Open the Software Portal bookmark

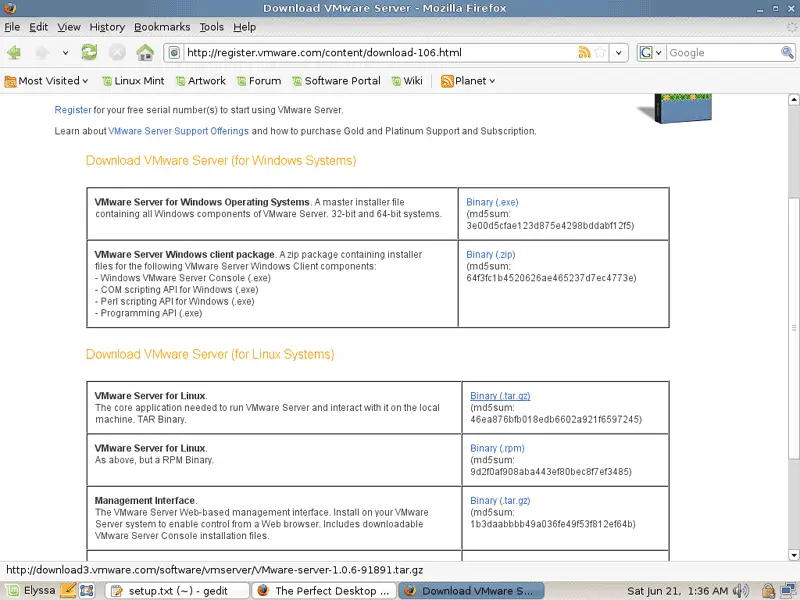tap(335, 81)
